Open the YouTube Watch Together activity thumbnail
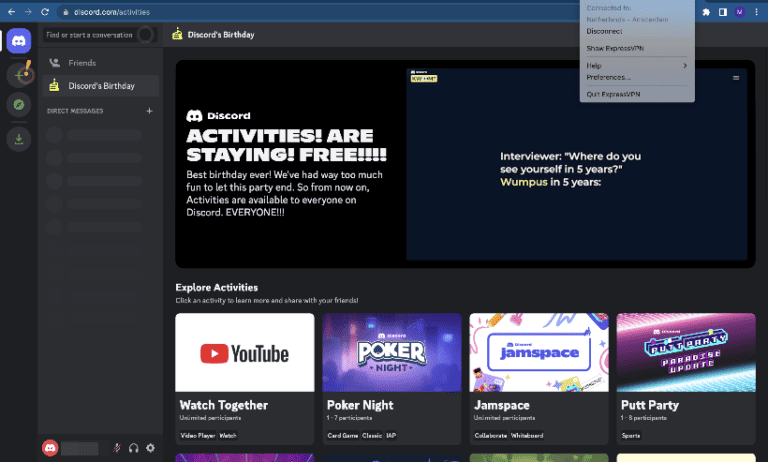This screenshot has height=462, width=768. click(244, 352)
